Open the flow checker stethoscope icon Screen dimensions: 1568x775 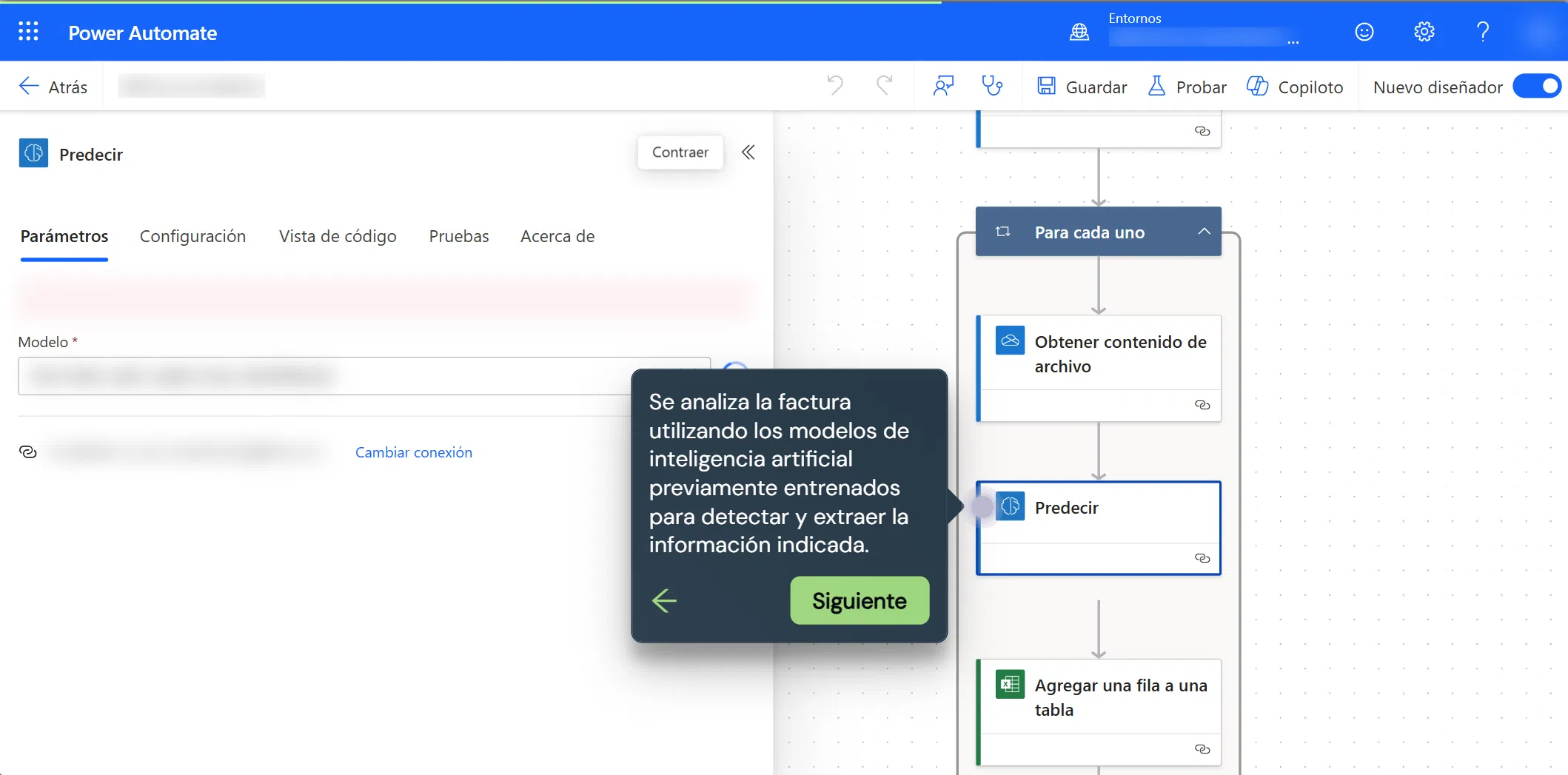pos(992,86)
